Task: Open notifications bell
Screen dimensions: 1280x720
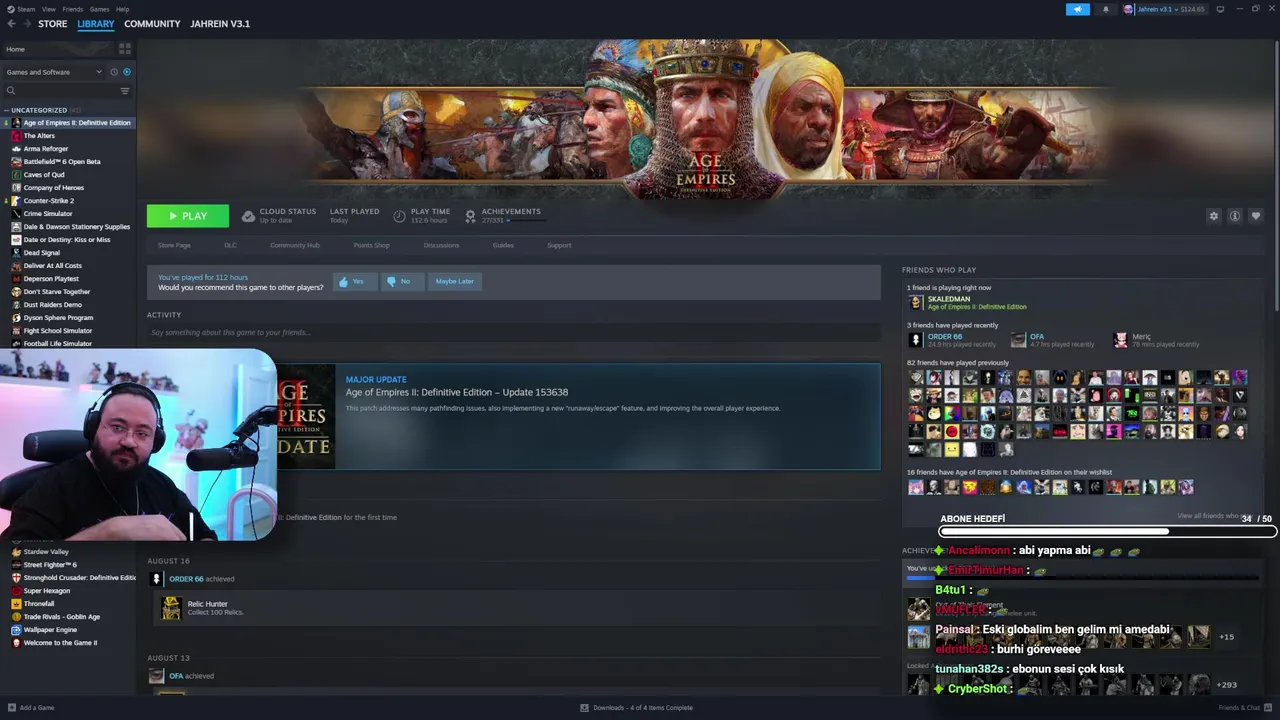Action: click(1105, 9)
